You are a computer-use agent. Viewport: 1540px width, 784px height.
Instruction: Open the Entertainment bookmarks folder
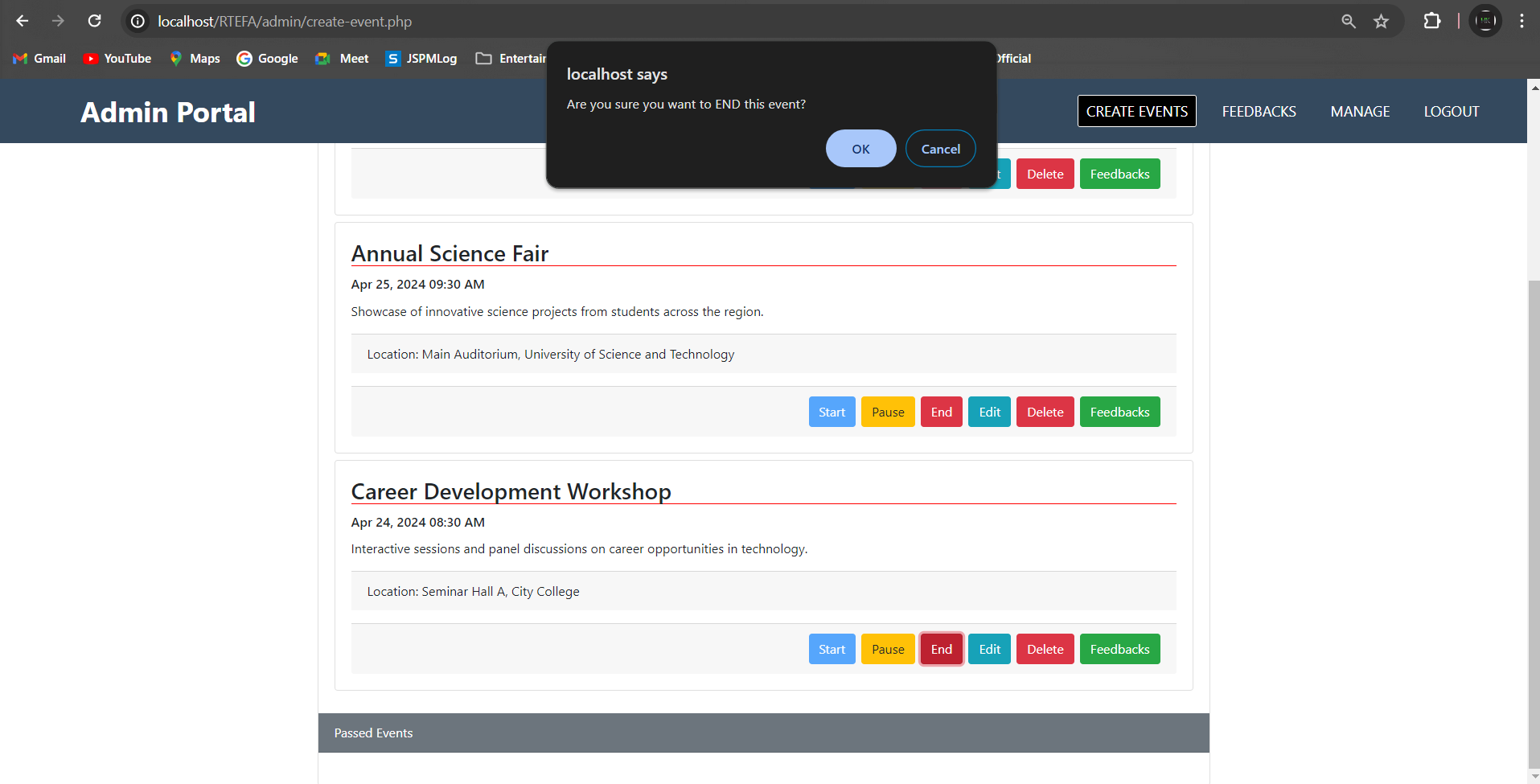coord(511,59)
